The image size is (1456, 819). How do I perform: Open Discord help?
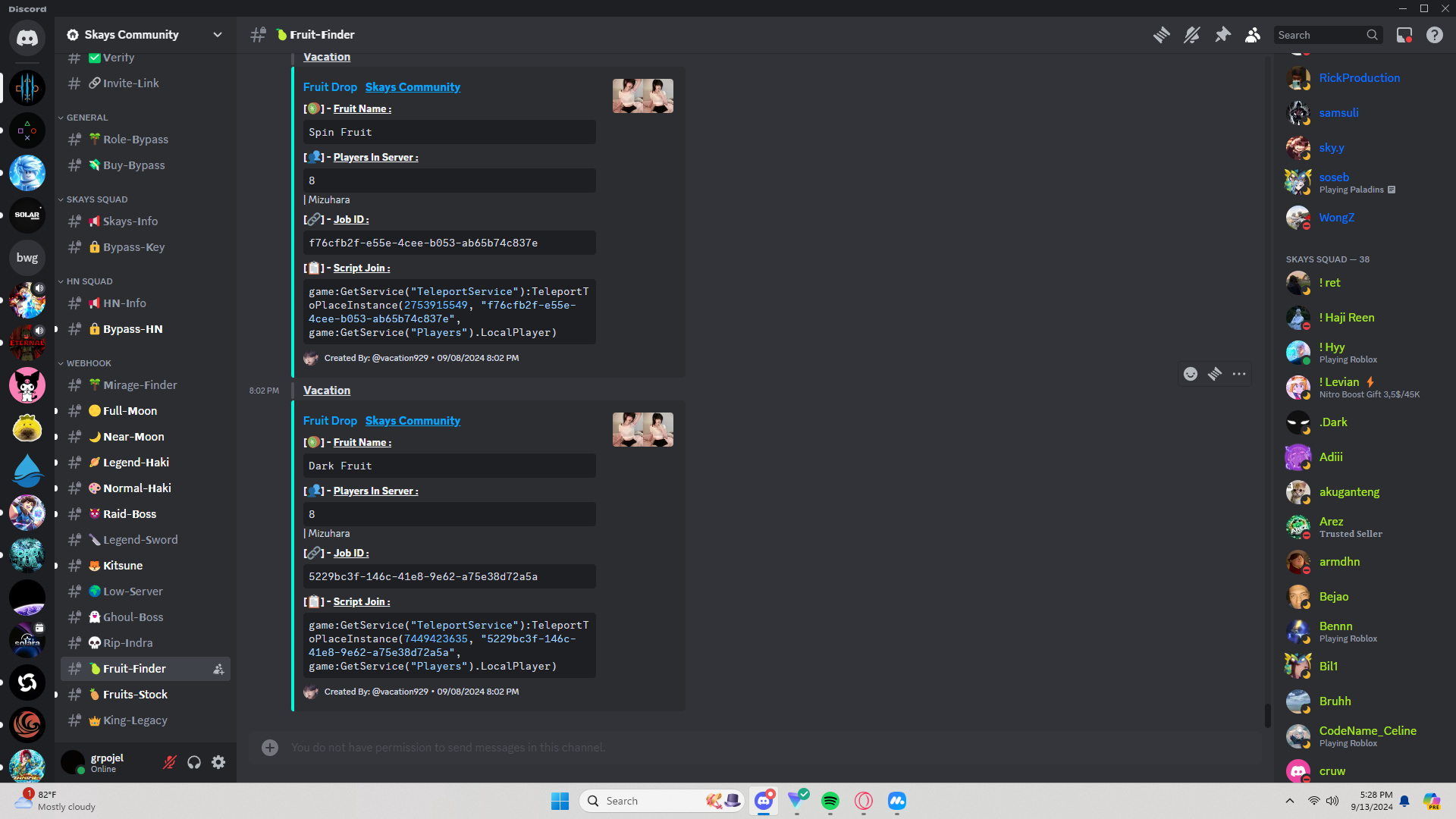(1435, 35)
